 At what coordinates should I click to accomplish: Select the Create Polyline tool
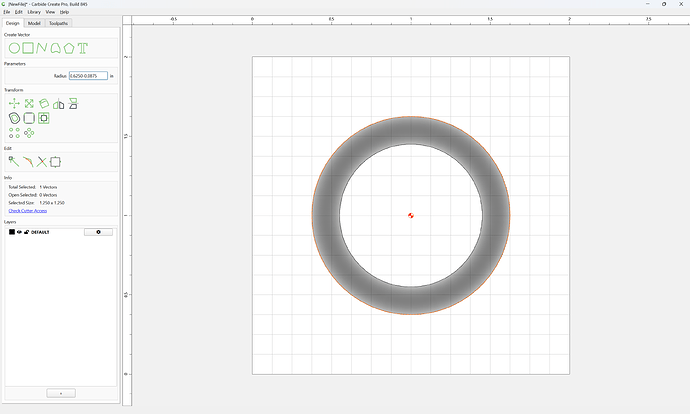42,48
